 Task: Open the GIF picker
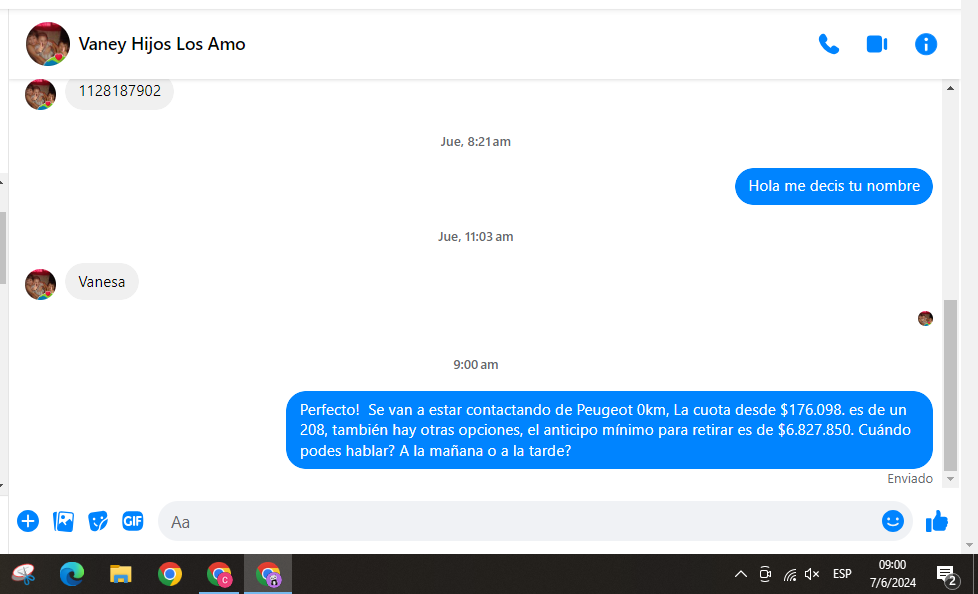[x=133, y=521]
